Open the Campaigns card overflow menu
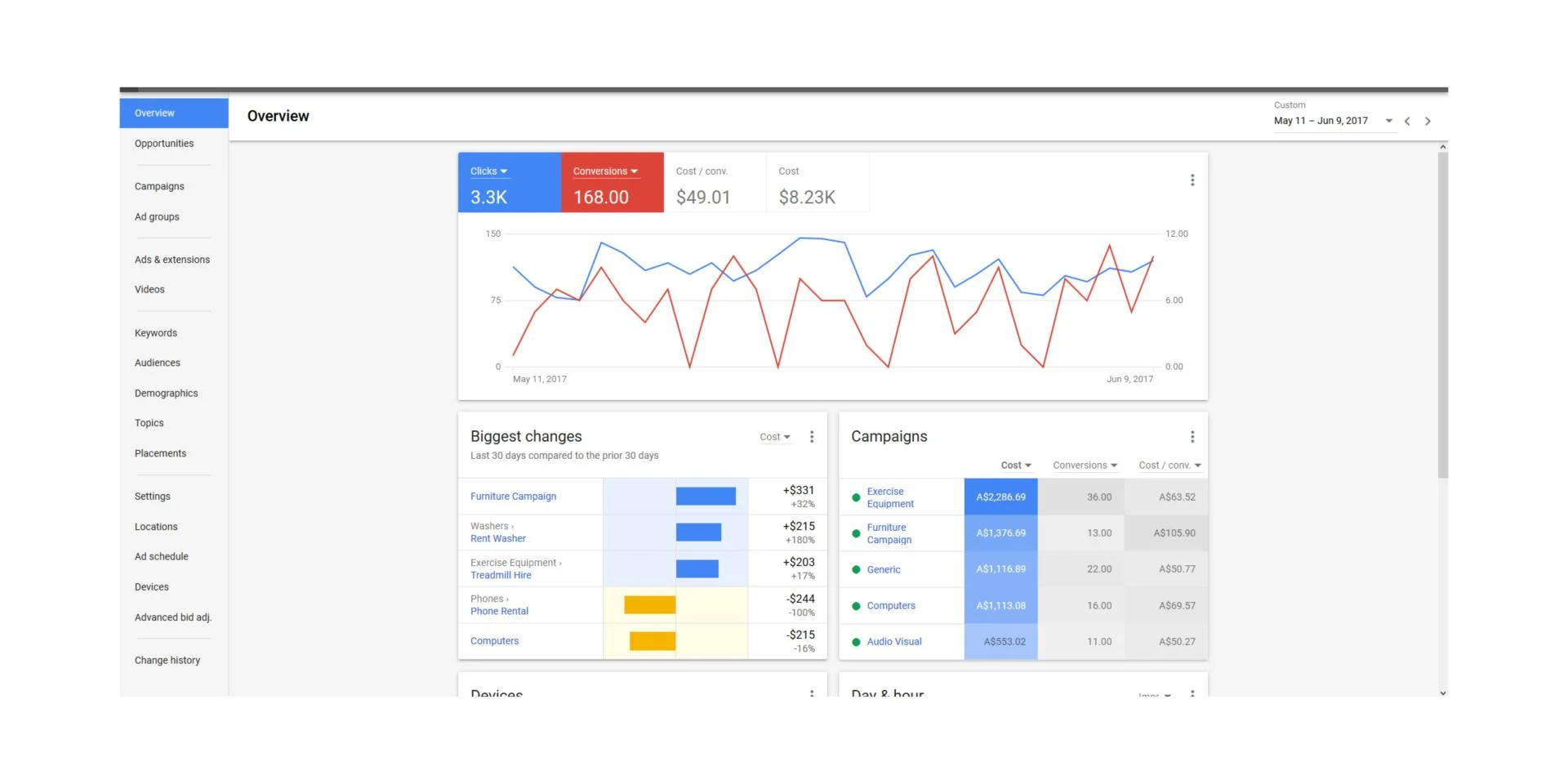 tap(1192, 436)
